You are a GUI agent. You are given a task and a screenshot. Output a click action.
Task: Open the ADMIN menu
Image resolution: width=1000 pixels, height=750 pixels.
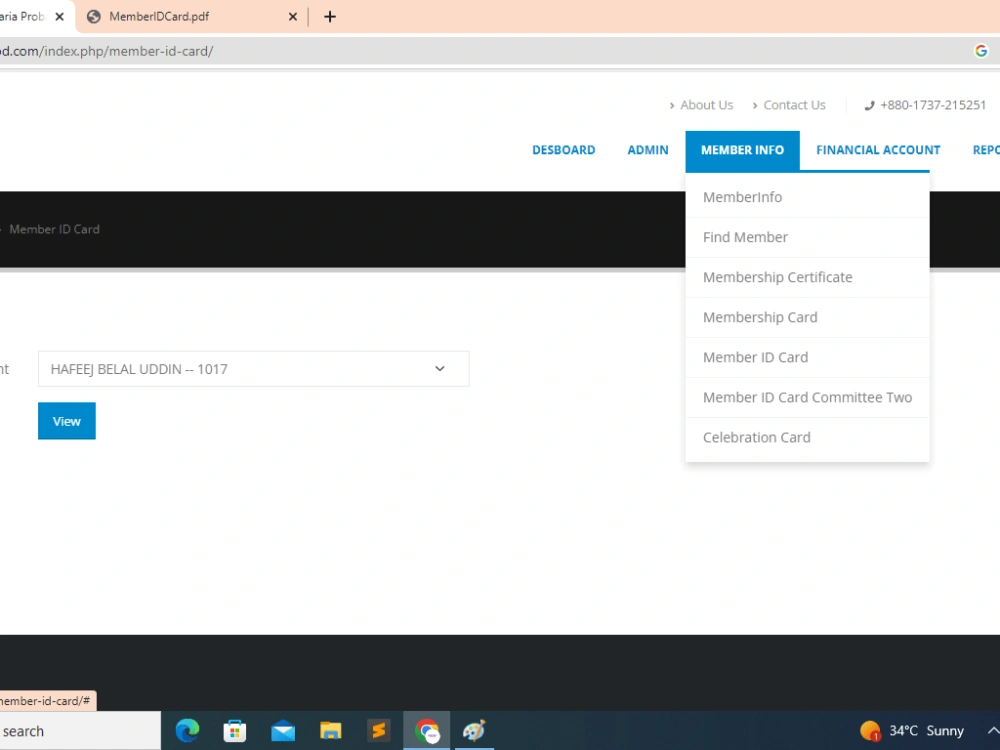(x=648, y=150)
